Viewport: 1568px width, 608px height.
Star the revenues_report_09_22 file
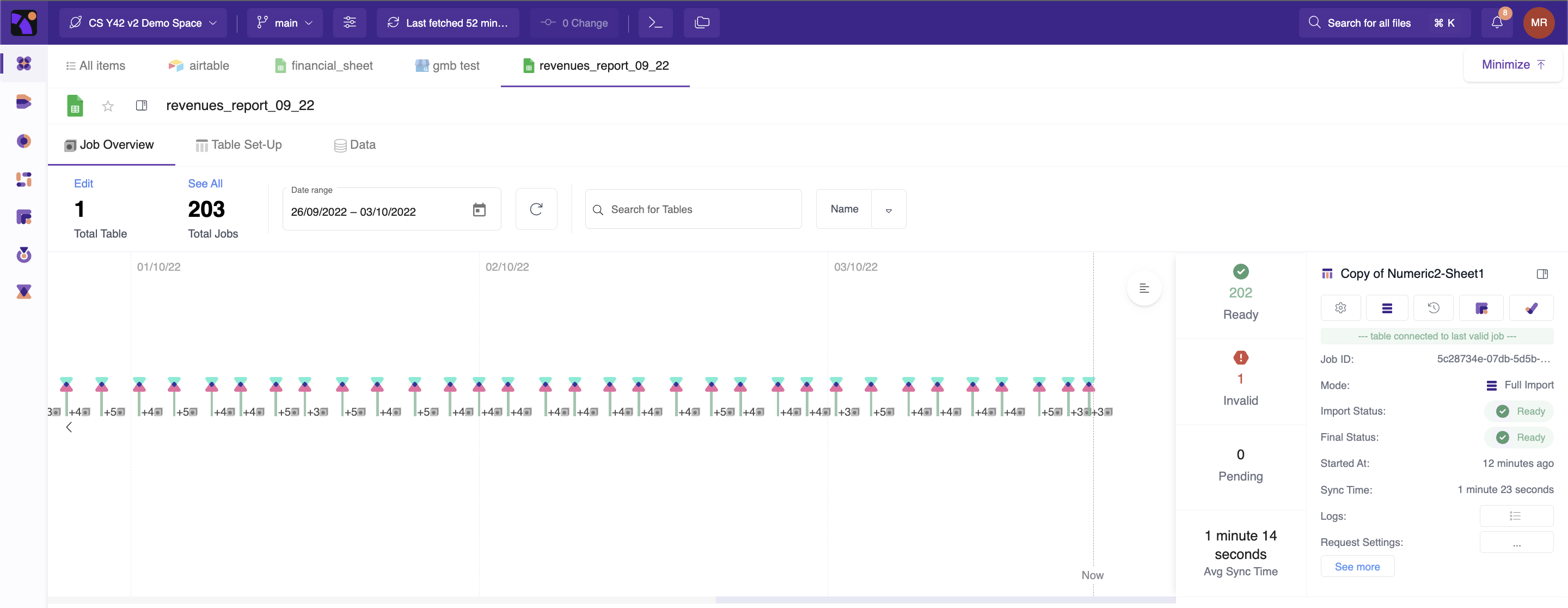[x=108, y=106]
